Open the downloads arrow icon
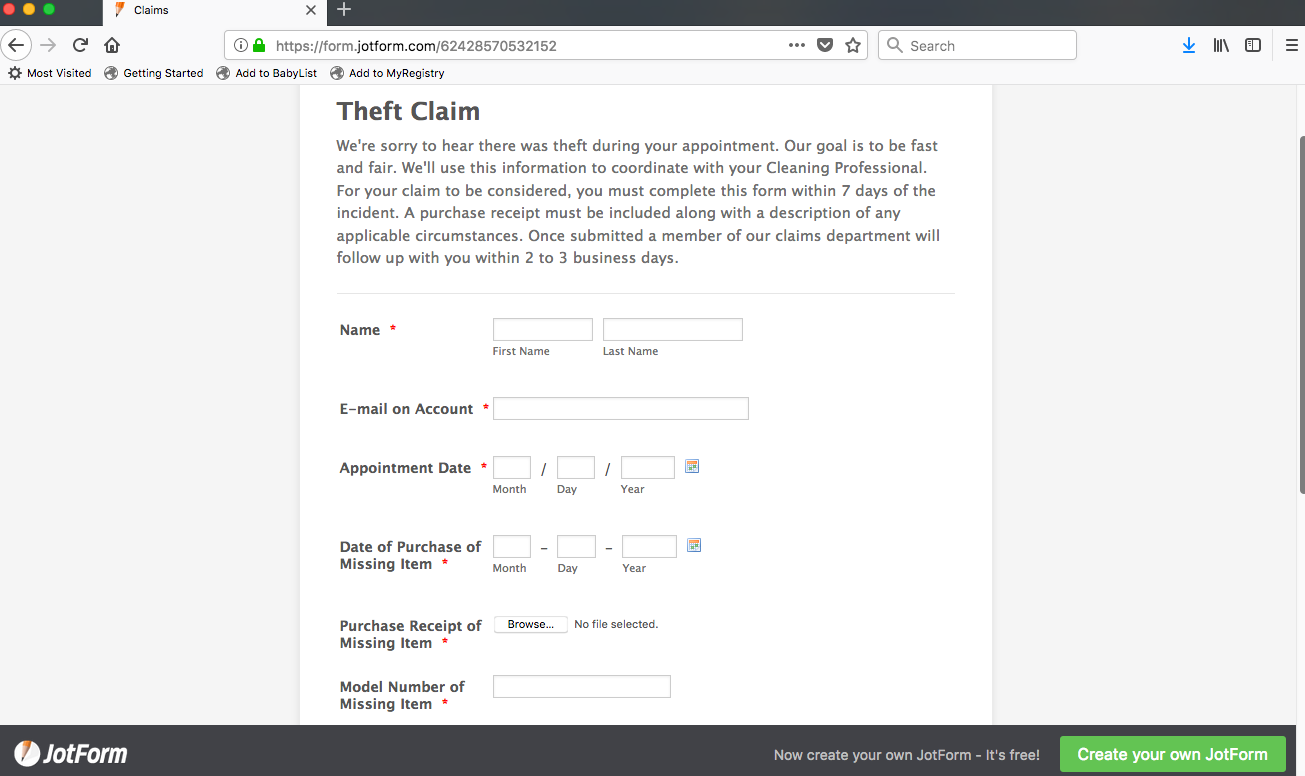The image size is (1305, 776). tap(1189, 45)
